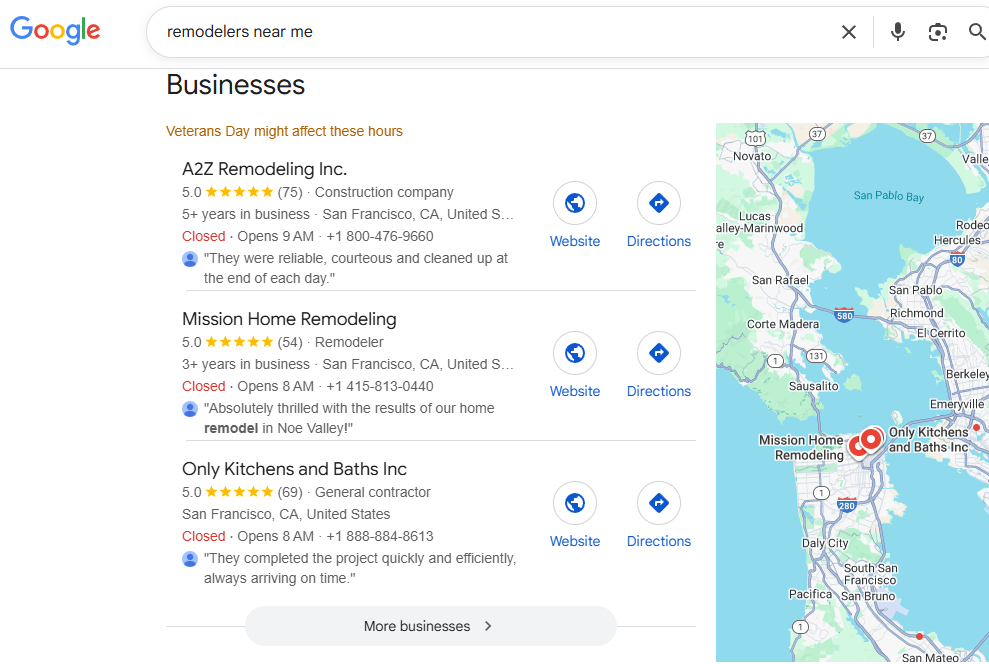Expand the More businesses list

click(x=430, y=626)
